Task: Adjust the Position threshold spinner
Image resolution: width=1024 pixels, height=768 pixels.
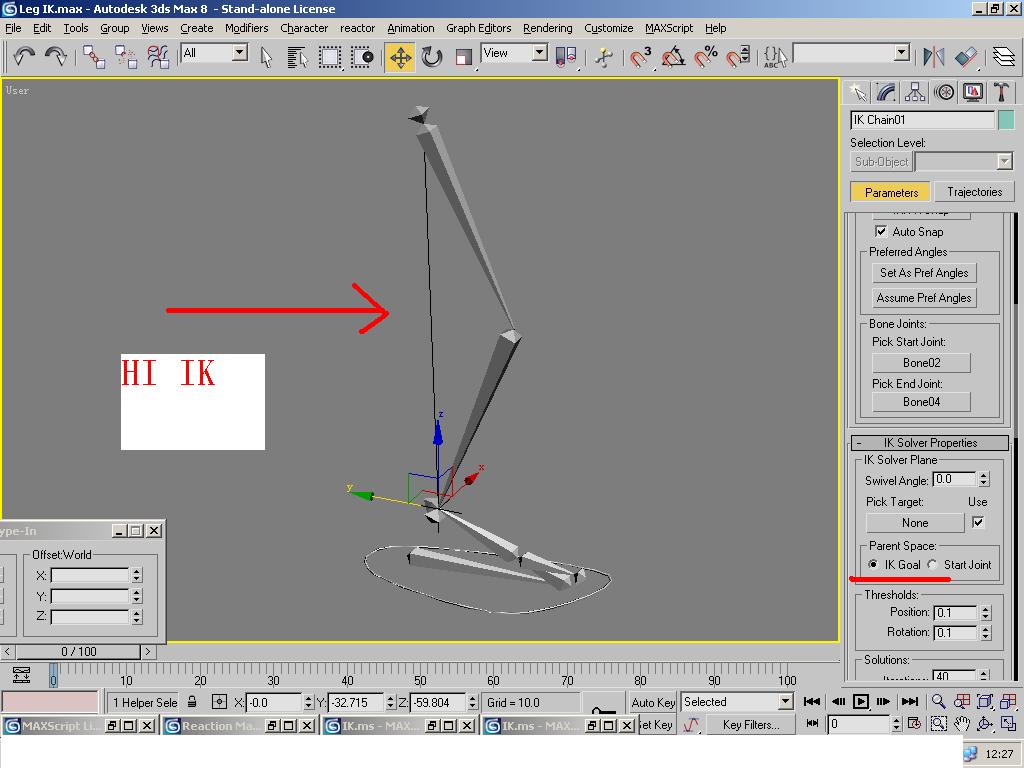Action: (985, 613)
